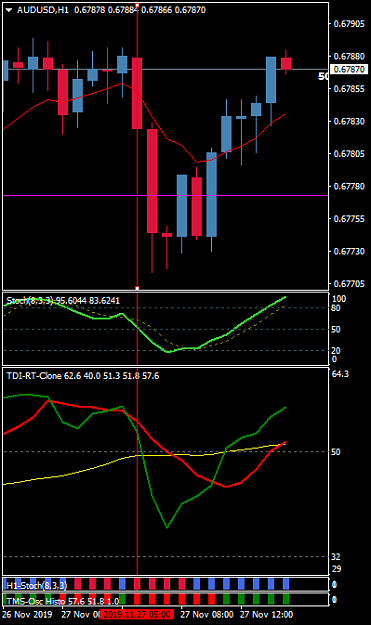Click the 0.67755 price scale label
Screen dimensions: 371x625
pyautogui.click(x=349, y=219)
